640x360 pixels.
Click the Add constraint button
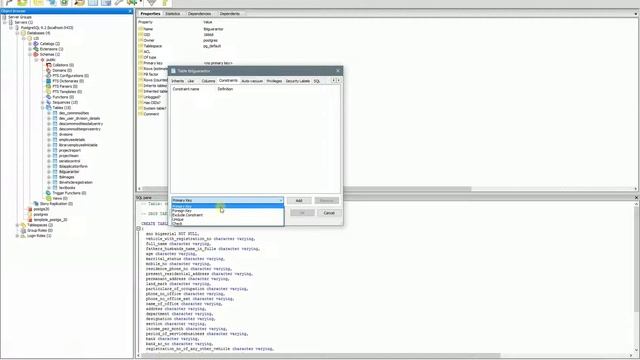[x=299, y=200]
